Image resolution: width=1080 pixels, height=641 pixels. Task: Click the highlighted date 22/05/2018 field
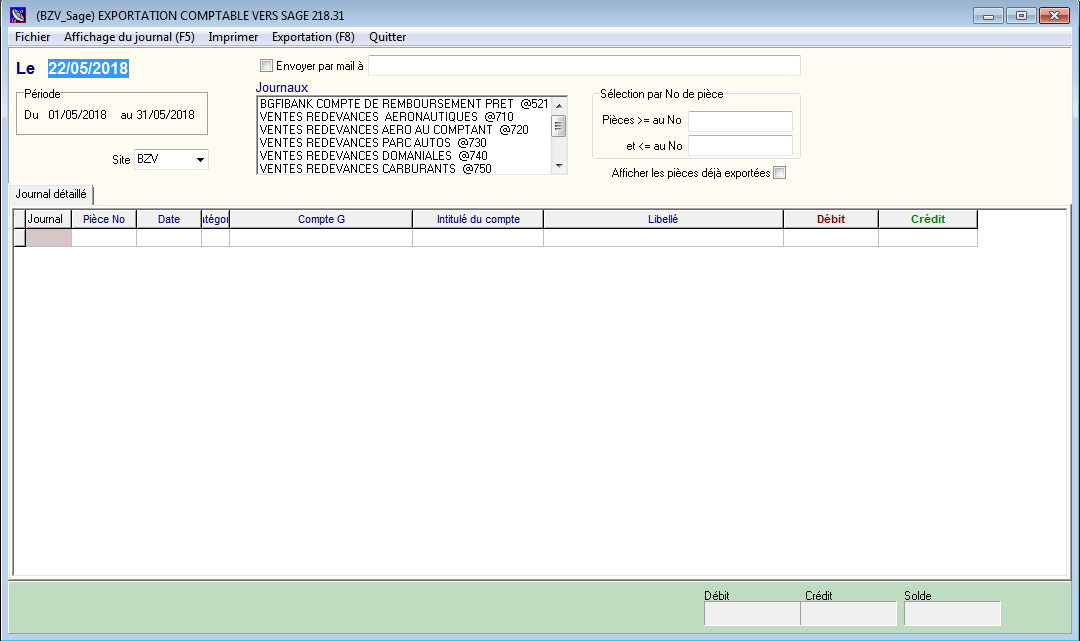tap(88, 68)
